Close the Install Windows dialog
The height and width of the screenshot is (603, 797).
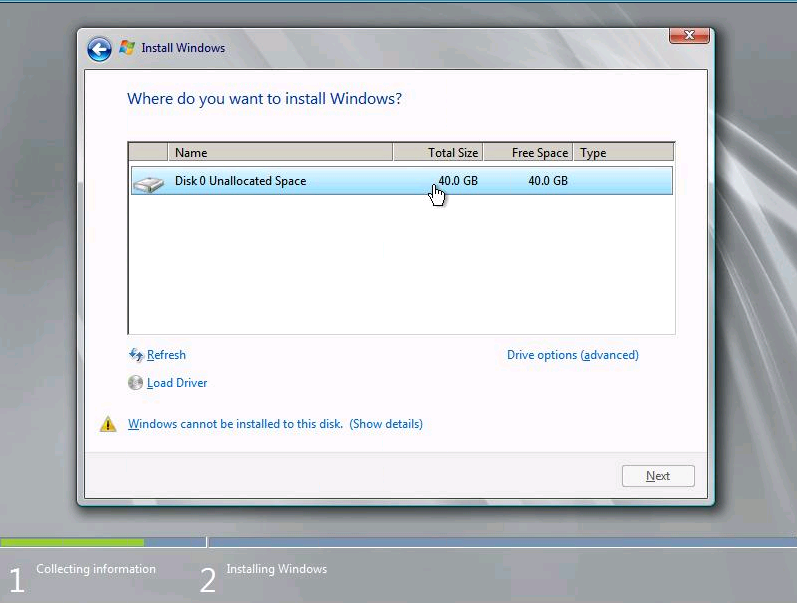pos(689,35)
